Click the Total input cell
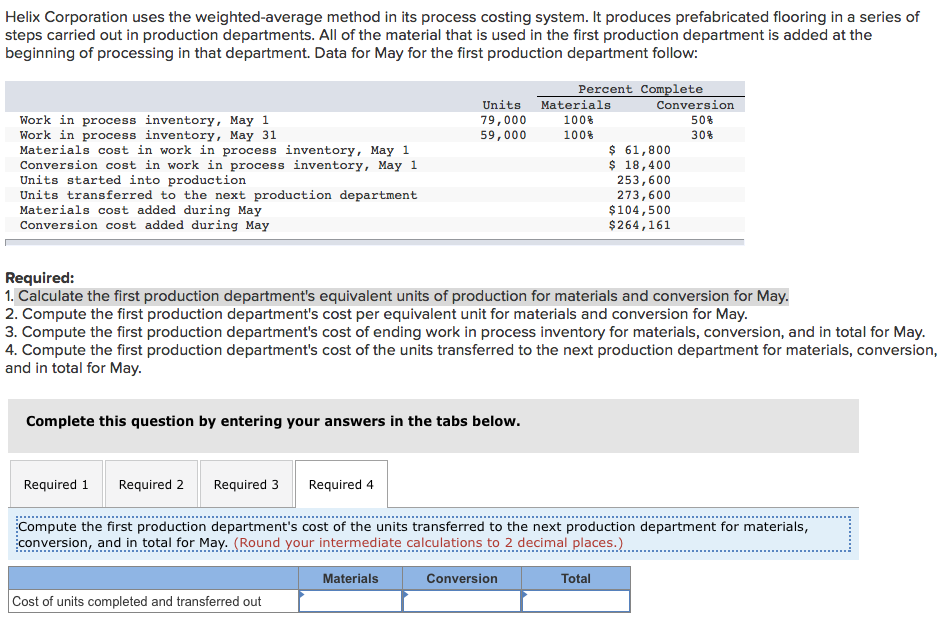Image resolution: width=947 pixels, height=620 pixels. [576, 601]
